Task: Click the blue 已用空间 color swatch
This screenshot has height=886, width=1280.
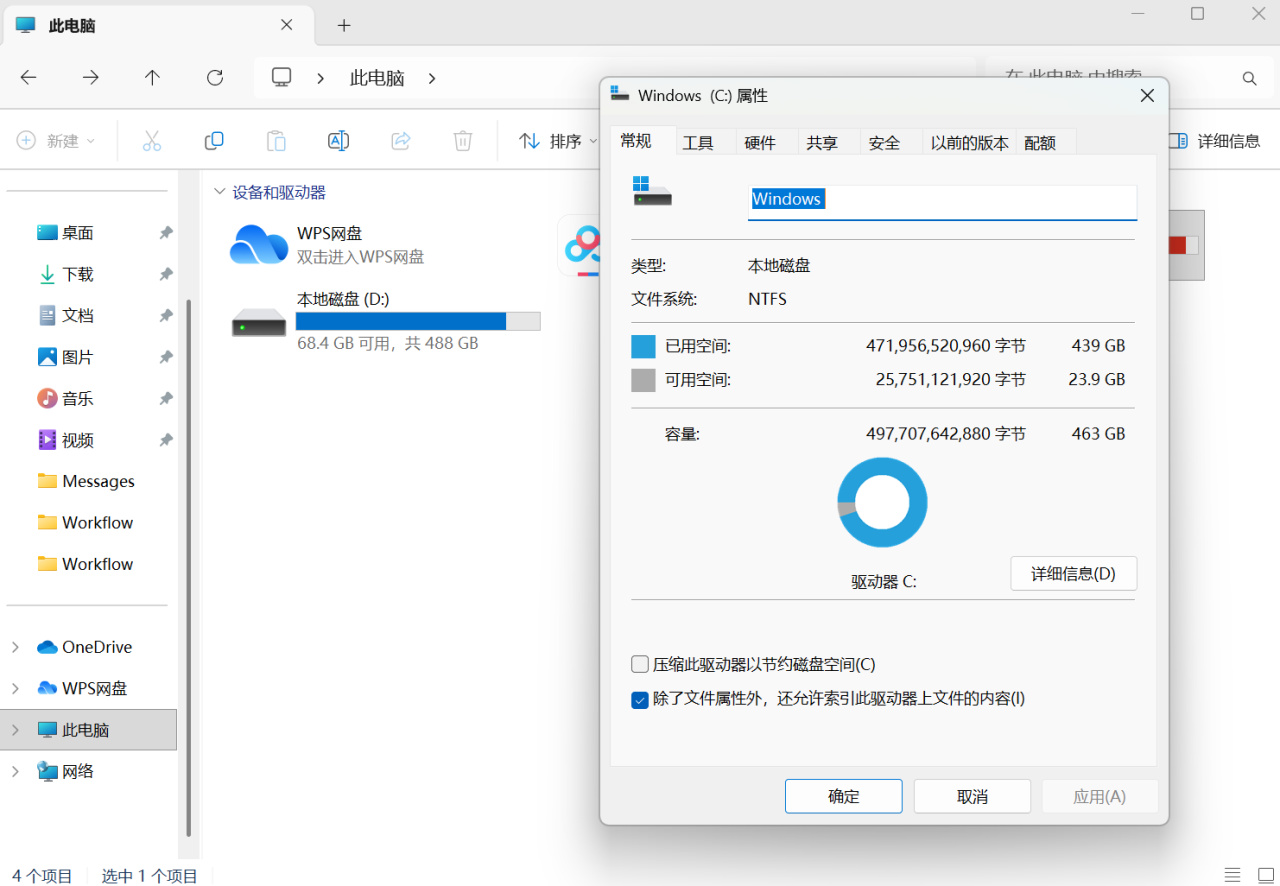Action: click(644, 347)
